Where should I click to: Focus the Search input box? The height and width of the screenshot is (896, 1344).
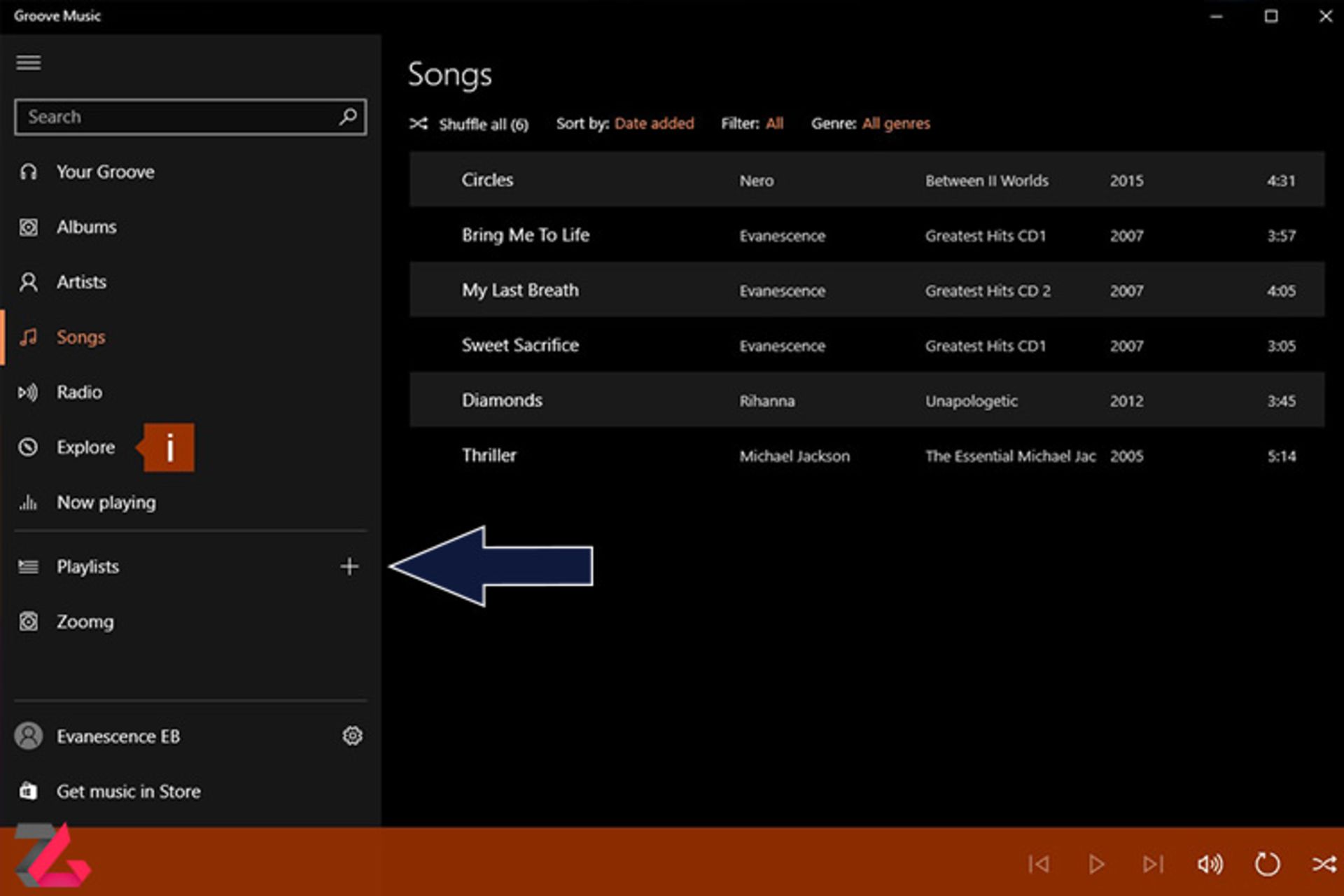[x=190, y=117]
